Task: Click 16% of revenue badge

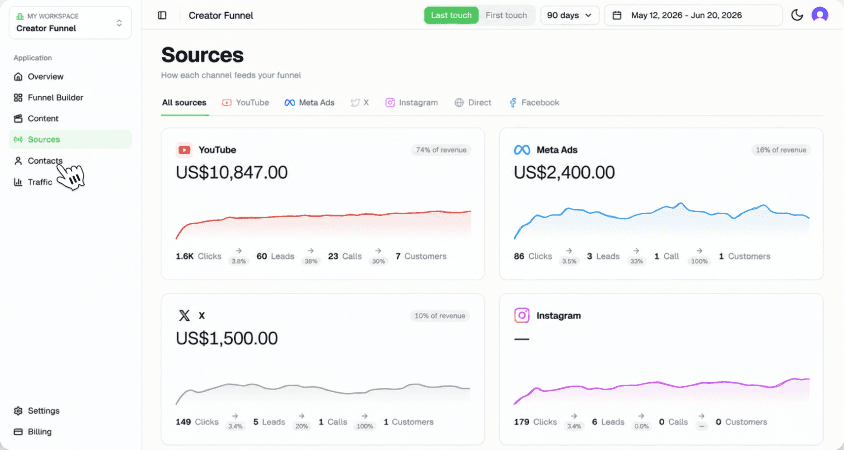Action: click(781, 150)
